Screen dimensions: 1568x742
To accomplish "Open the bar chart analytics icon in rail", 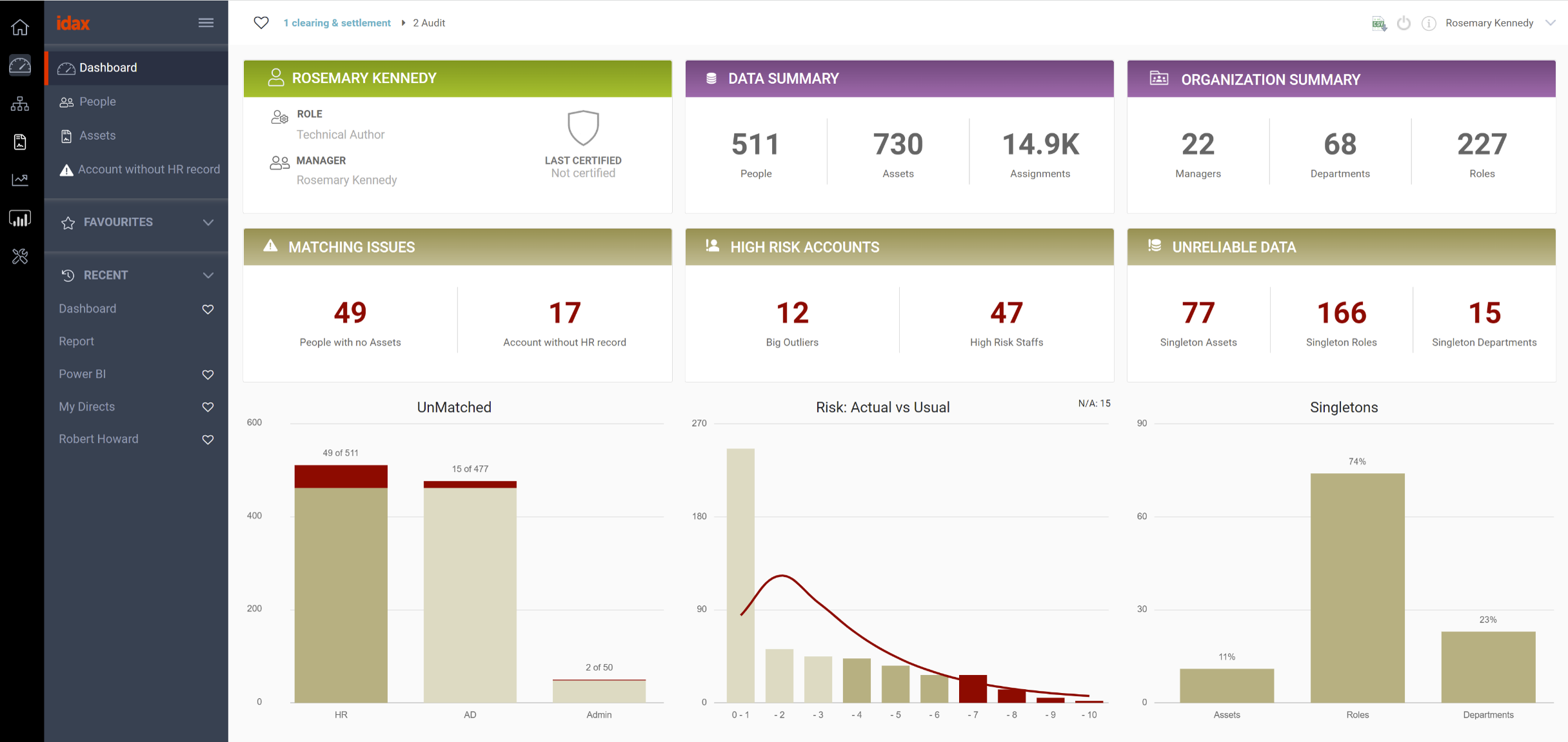I will tap(20, 219).
